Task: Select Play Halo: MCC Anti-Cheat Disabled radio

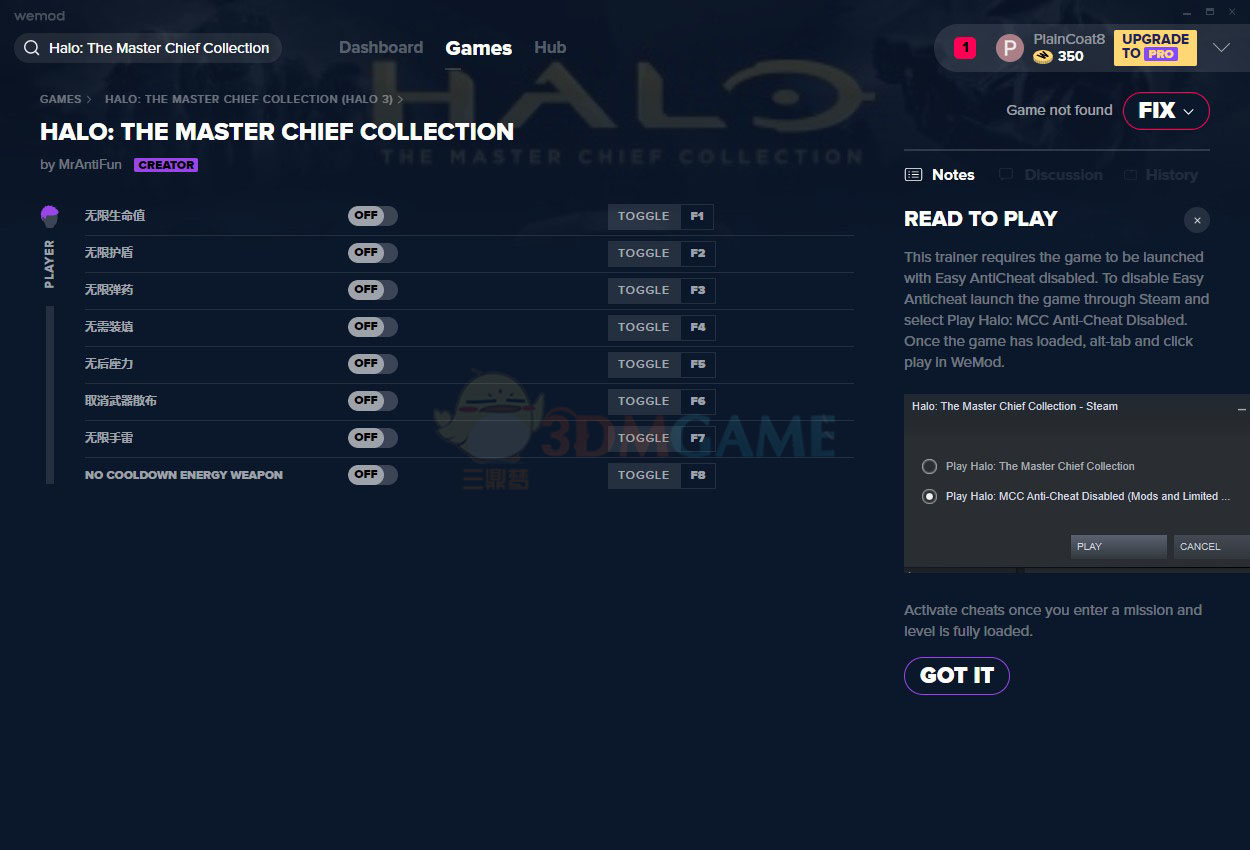Action: [x=930, y=496]
